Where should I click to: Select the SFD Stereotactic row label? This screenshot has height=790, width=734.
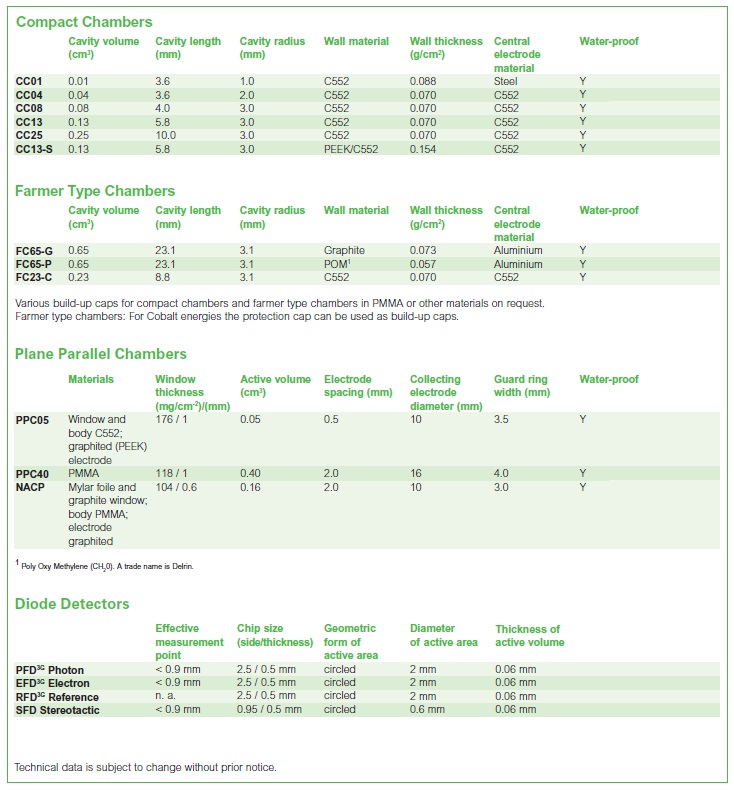(x=57, y=710)
